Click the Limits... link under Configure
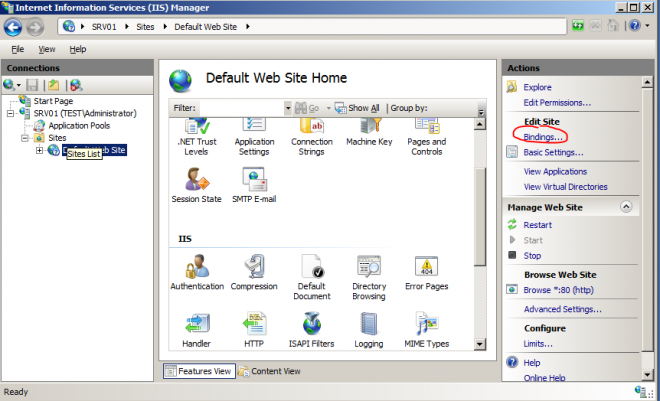660x401 pixels. 538,344
